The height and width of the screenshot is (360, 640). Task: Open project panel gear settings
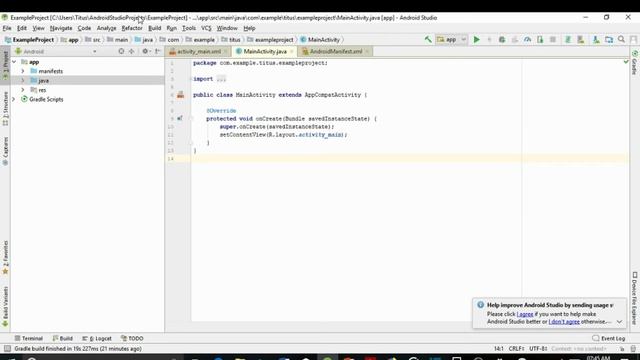(145, 51)
